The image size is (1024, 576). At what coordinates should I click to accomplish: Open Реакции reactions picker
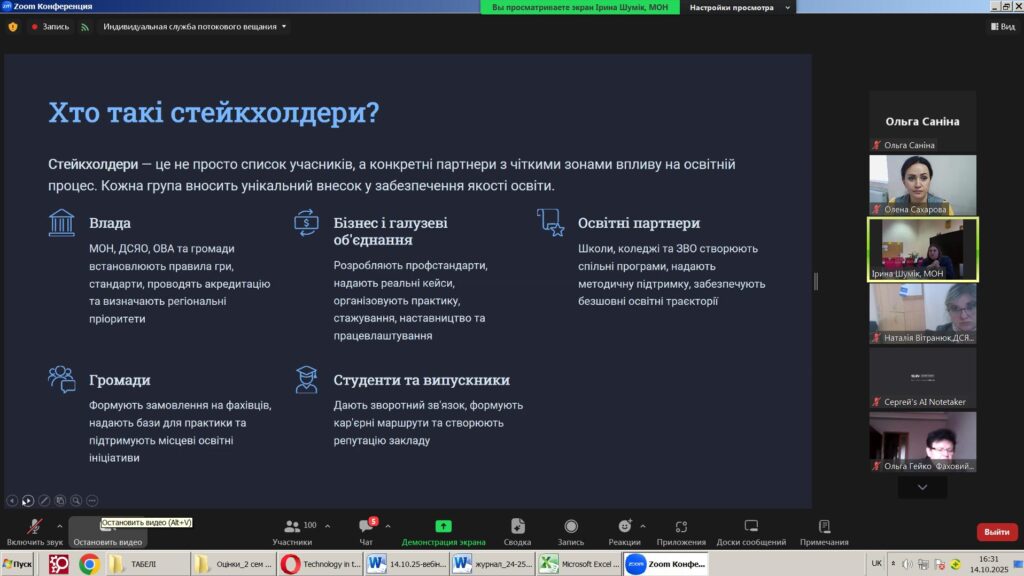coord(624,532)
